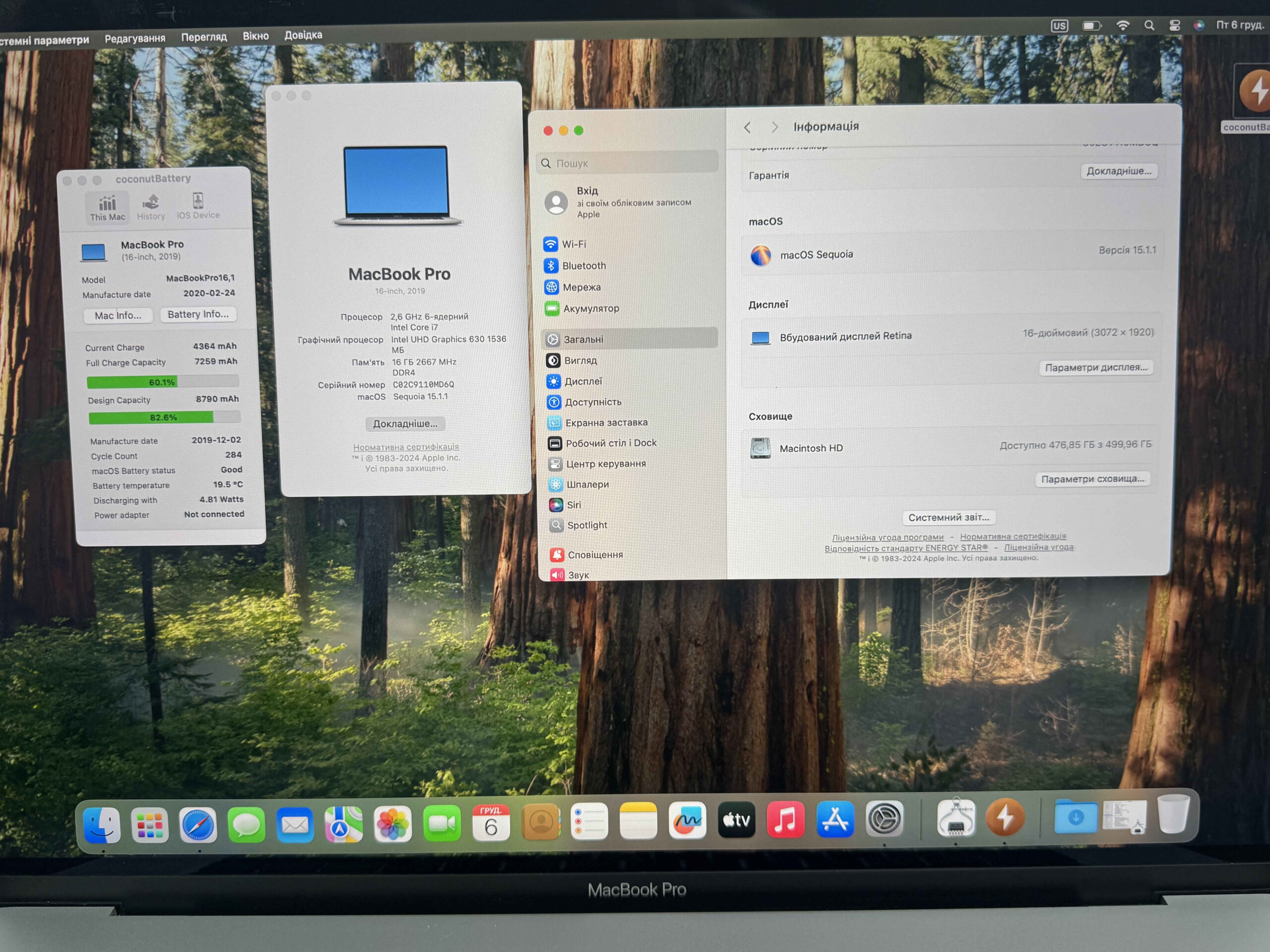The image size is (1270, 952).
Task: Switch to iOS Device tab in coconutBattery
Action: coord(198,206)
